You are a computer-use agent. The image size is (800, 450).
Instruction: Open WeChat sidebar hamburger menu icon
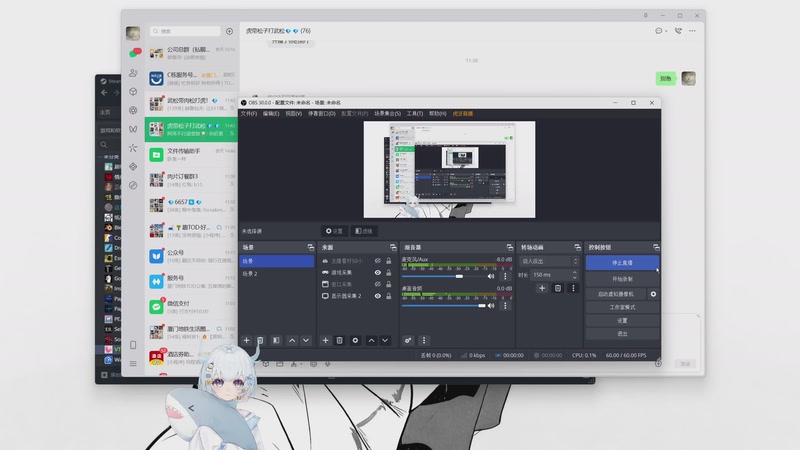coord(133,364)
